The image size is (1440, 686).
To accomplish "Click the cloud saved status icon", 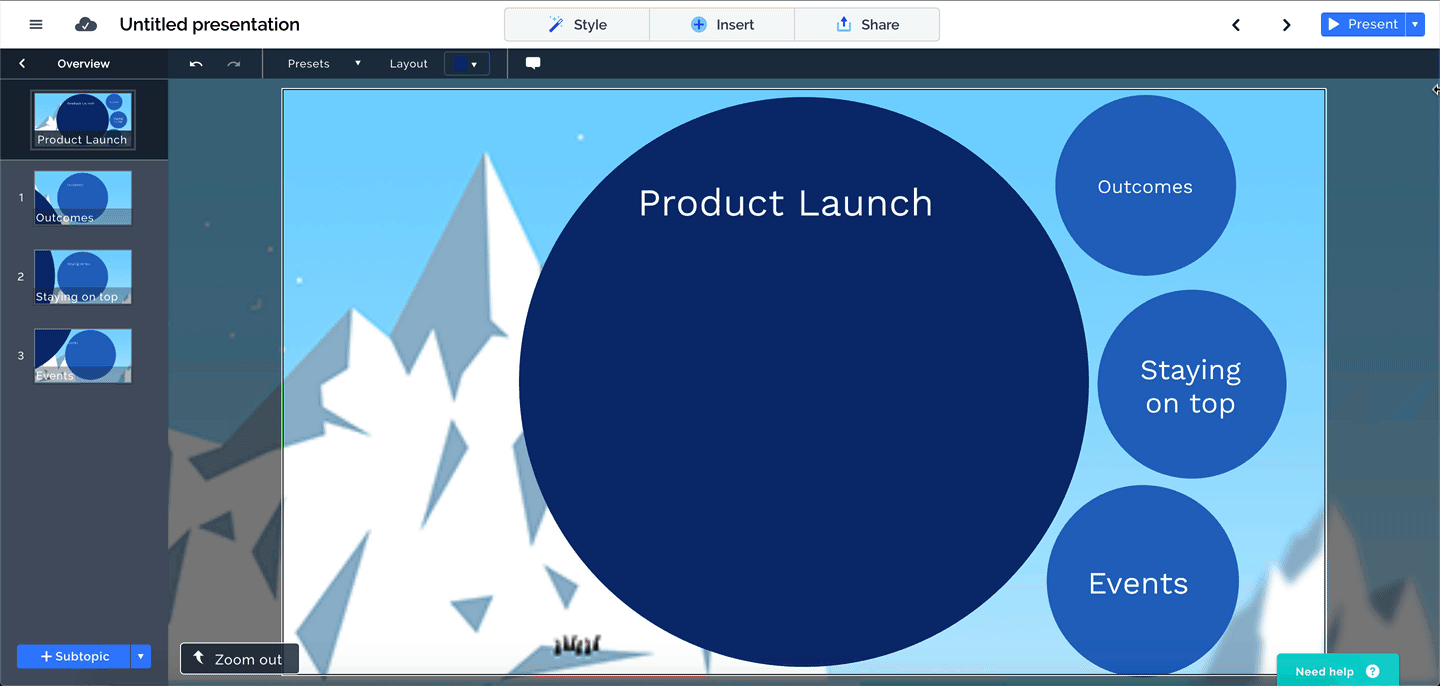I will [86, 24].
